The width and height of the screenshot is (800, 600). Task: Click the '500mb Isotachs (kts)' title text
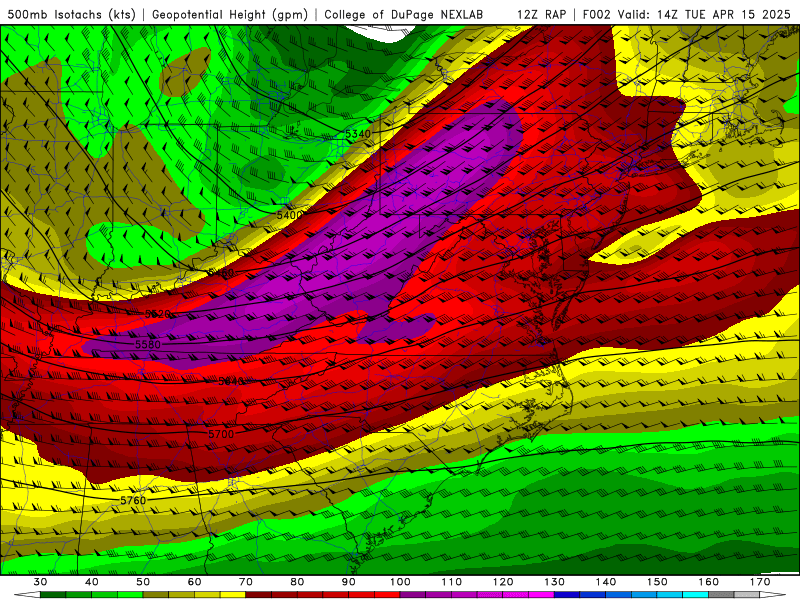point(71,15)
